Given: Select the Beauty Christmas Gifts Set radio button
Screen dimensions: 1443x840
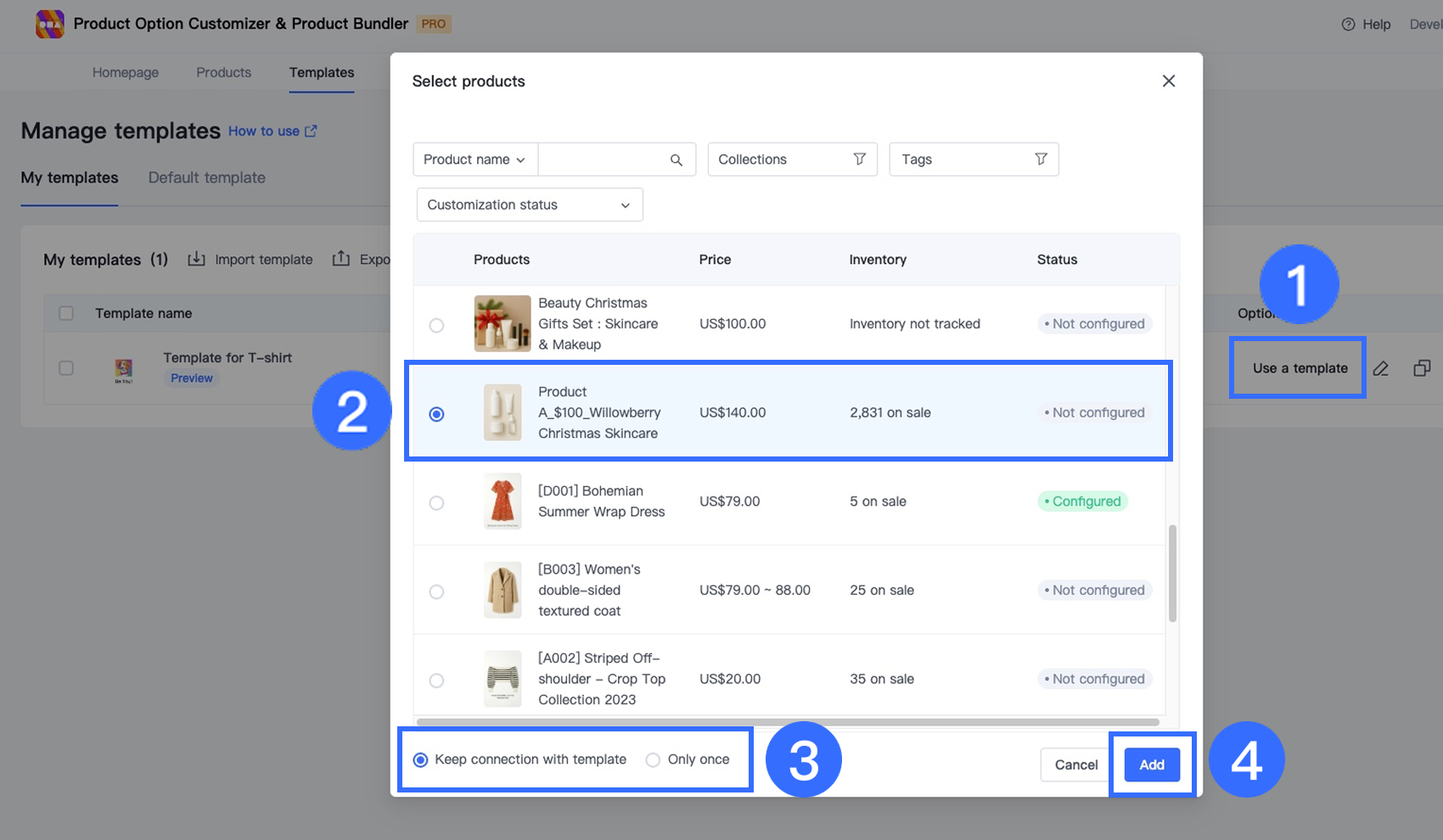Looking at the screenshot, I should click(x=436, y=325).
